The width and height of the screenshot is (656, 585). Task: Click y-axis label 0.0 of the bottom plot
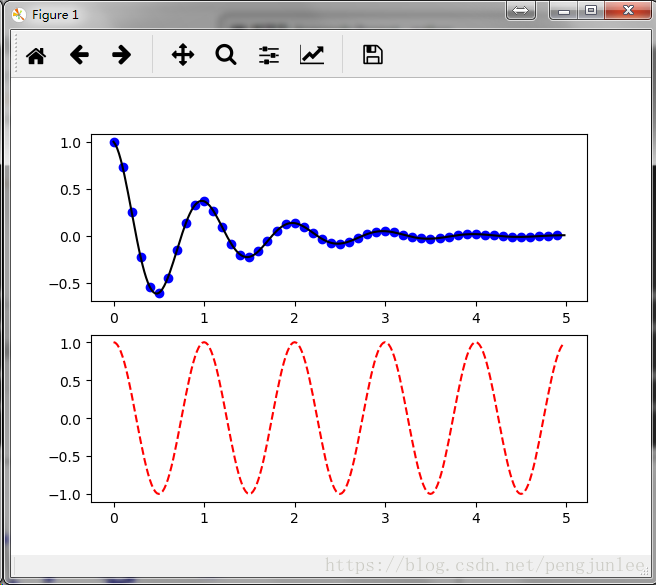(x=70, y=419)
